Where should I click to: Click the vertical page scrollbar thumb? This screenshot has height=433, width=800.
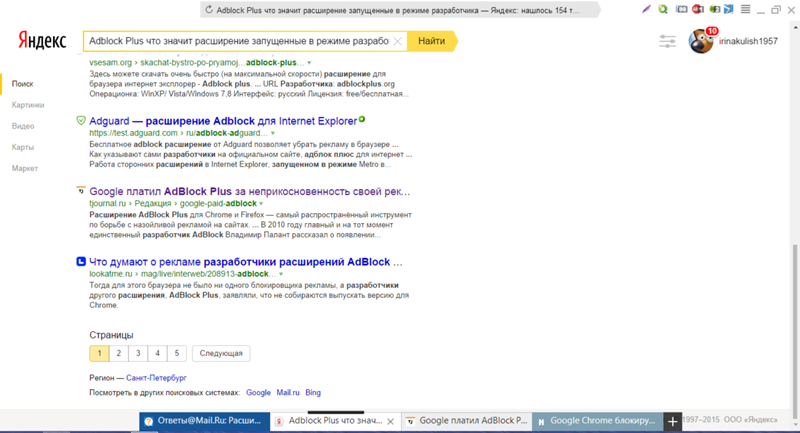pos(794,332)
